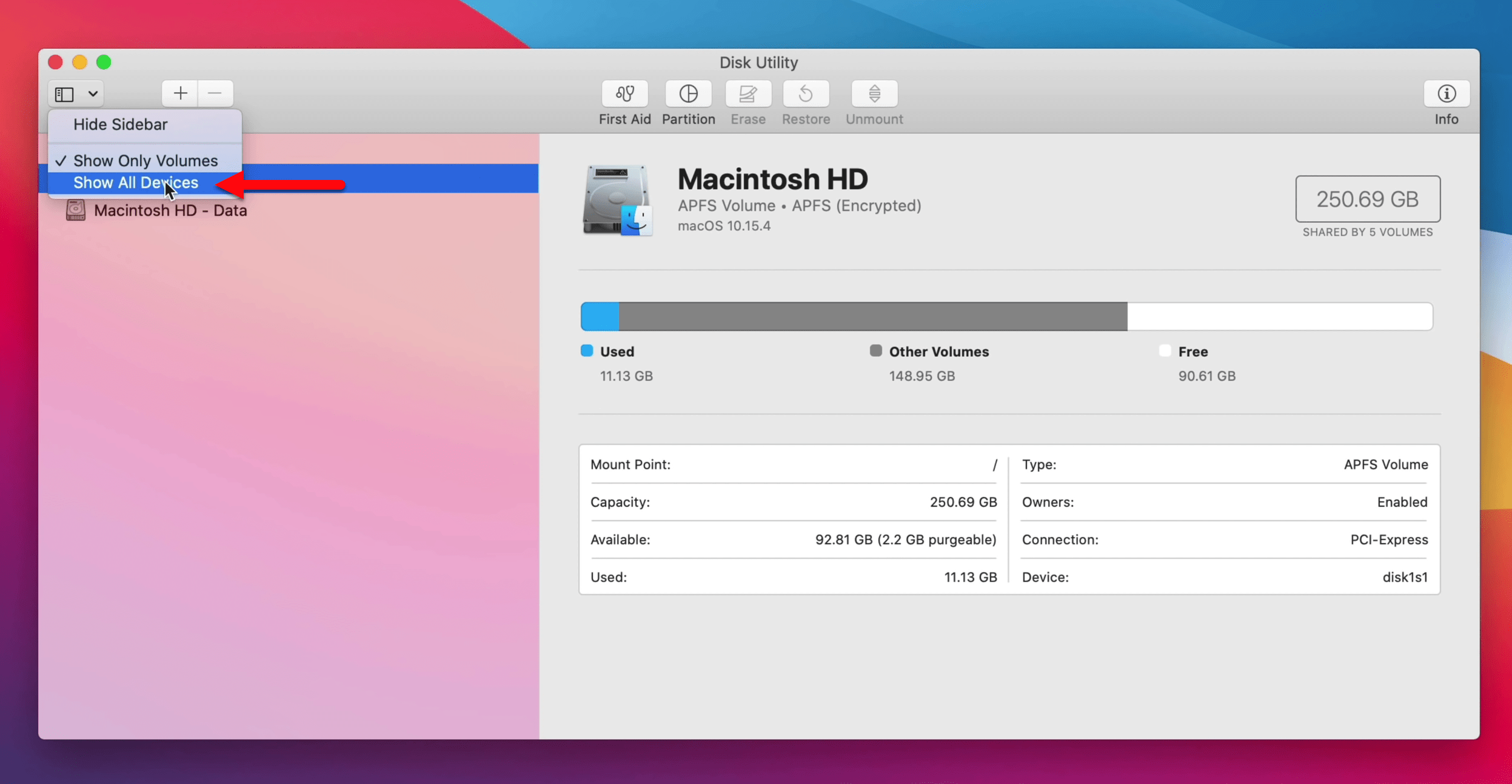Image resolution: width=1512 pixels, height=784 pixels.
Task: Run First Aid on the disk
Action: coord(624,94)
